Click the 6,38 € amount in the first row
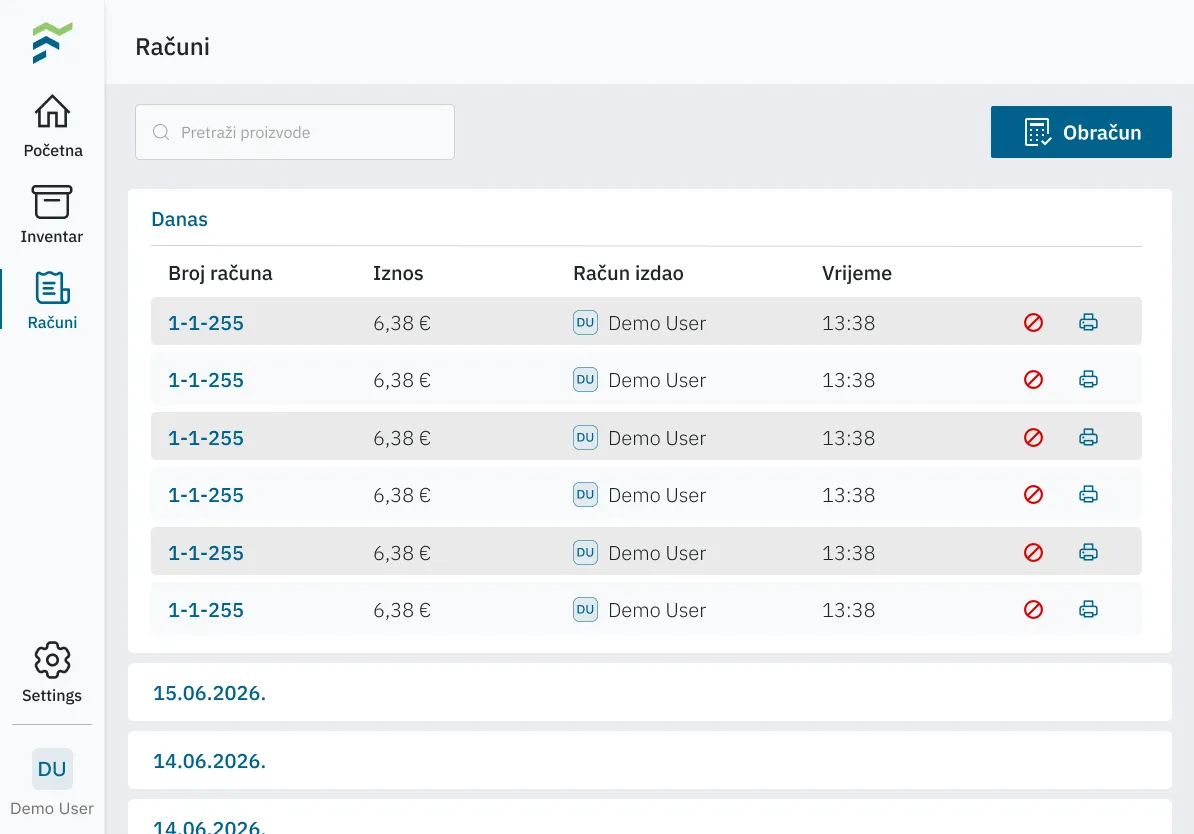The height and width of the screenshot is (834, 1194). click(402, 323)
